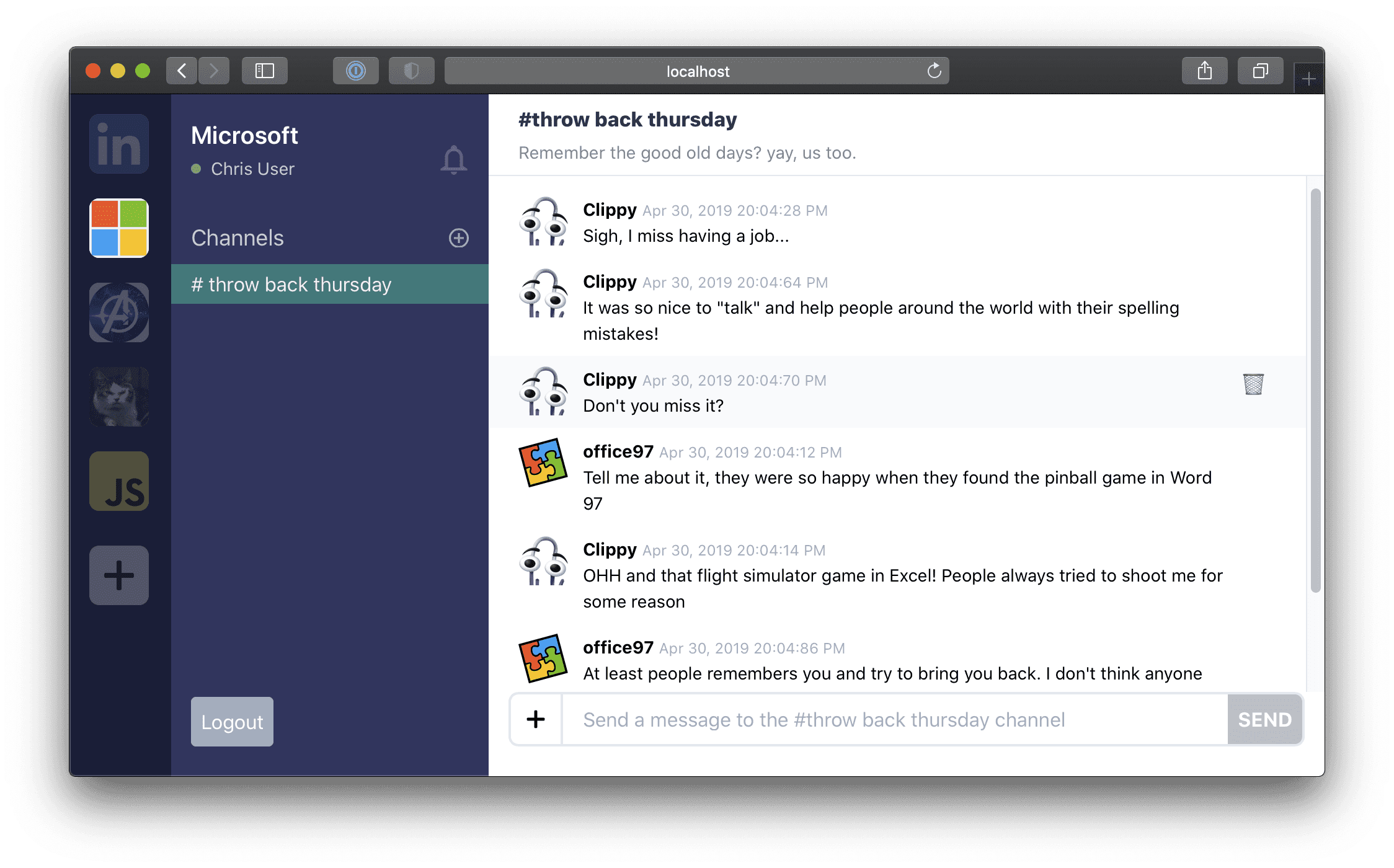
Task: Click the notification bell icon
Action: pos(453,160)
